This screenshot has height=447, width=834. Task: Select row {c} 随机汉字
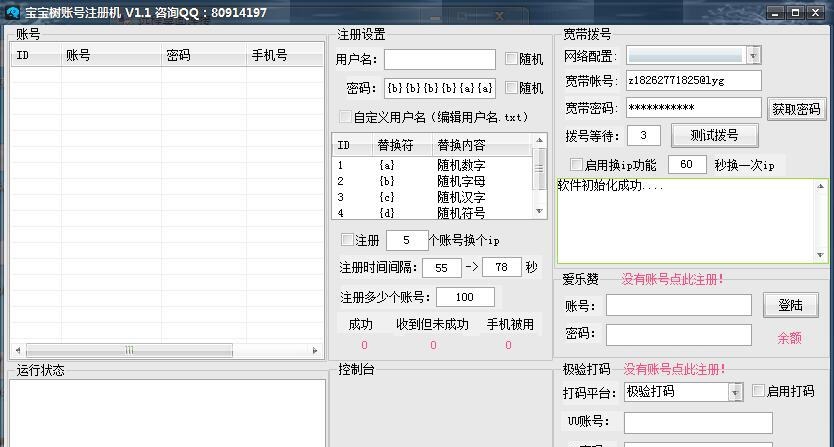click(x=432, y=197)
